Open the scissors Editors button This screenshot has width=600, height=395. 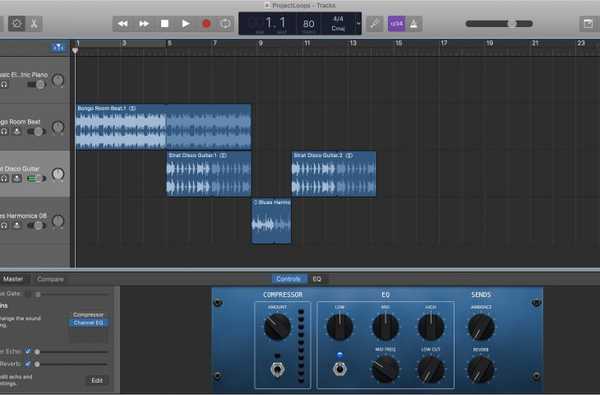34,24
